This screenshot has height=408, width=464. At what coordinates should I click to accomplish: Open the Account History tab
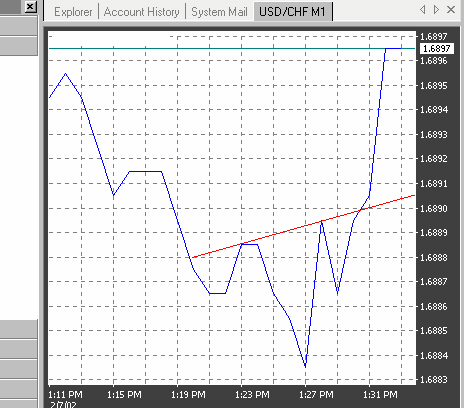(x=142, y=12)
